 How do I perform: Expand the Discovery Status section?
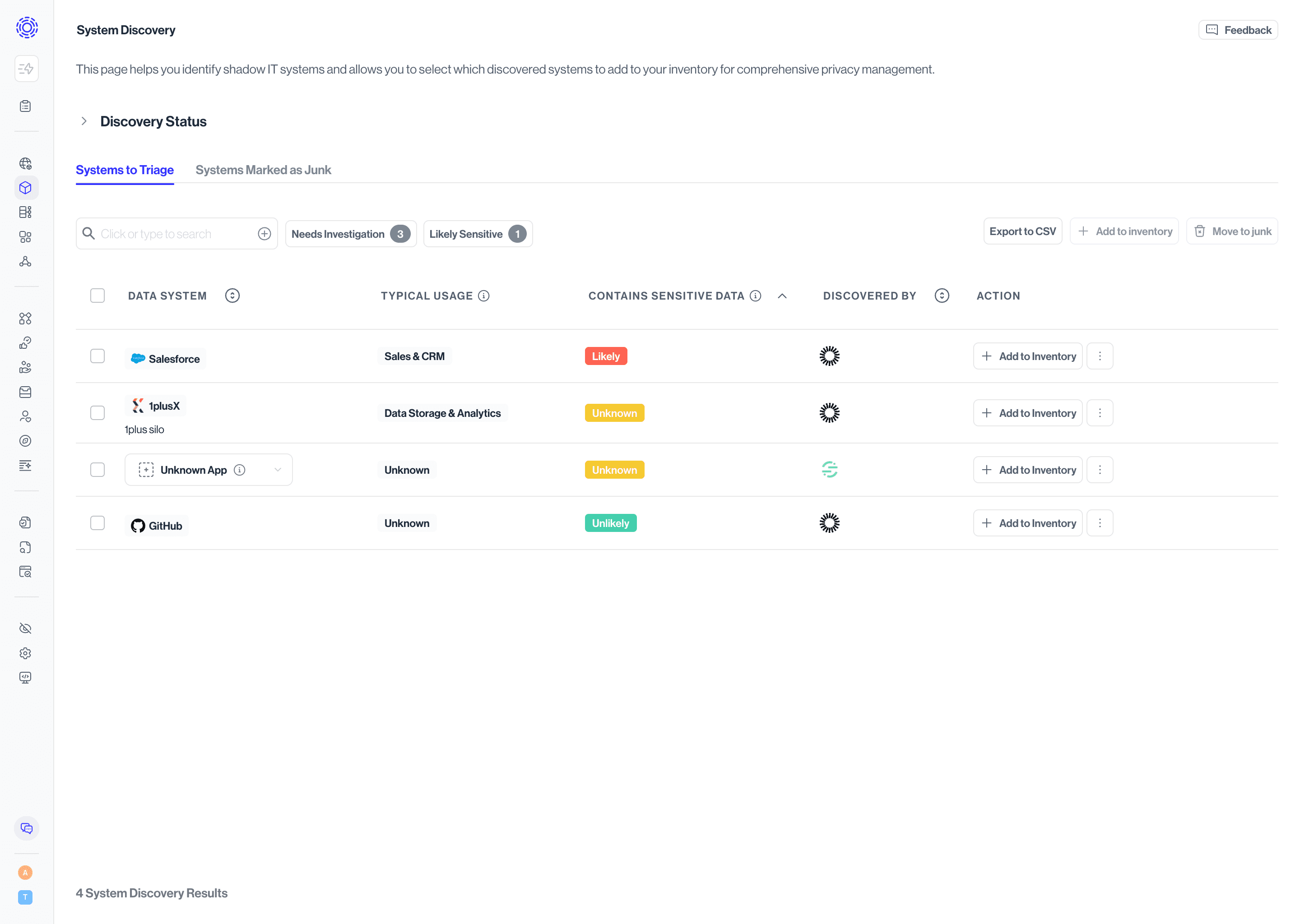[x=84, y=121]
